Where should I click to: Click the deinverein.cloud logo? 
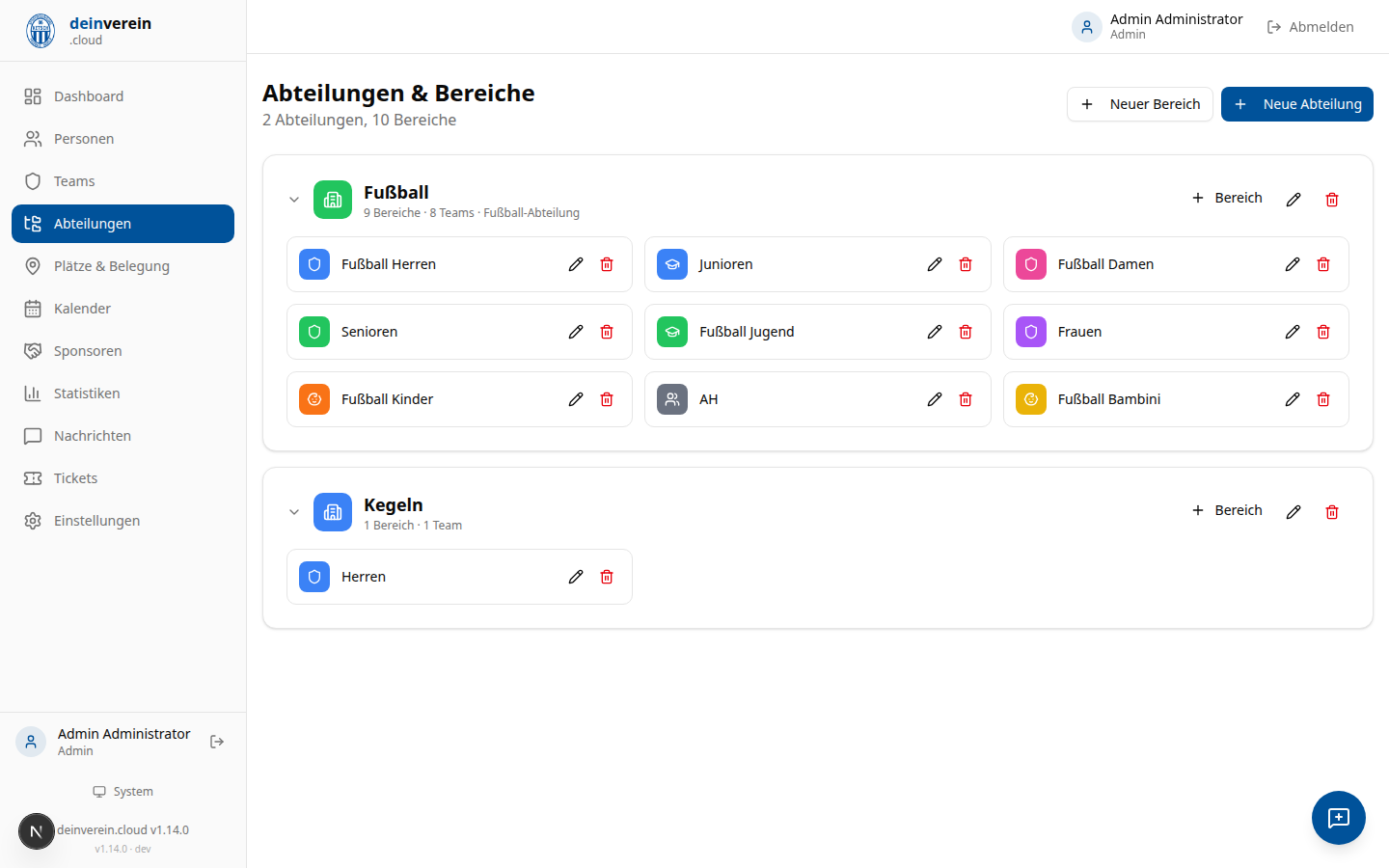(x=41, y=31)
